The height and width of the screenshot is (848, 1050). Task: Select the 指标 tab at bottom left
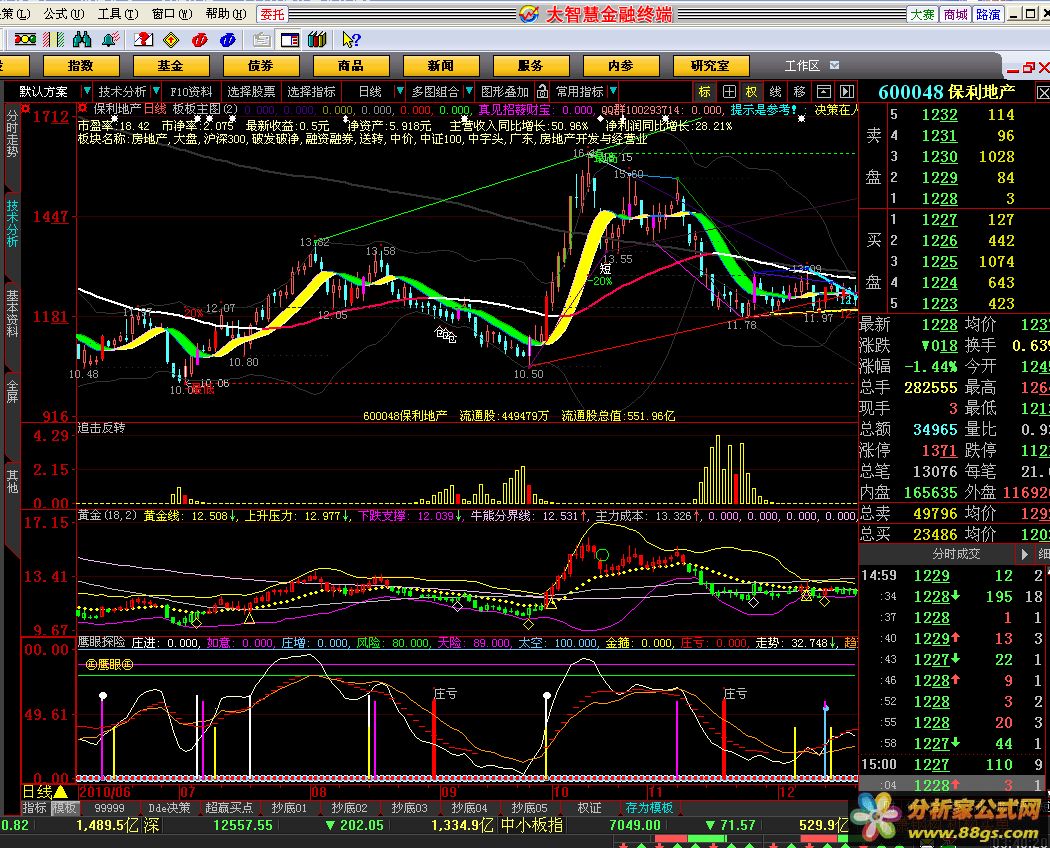point(35,808)
